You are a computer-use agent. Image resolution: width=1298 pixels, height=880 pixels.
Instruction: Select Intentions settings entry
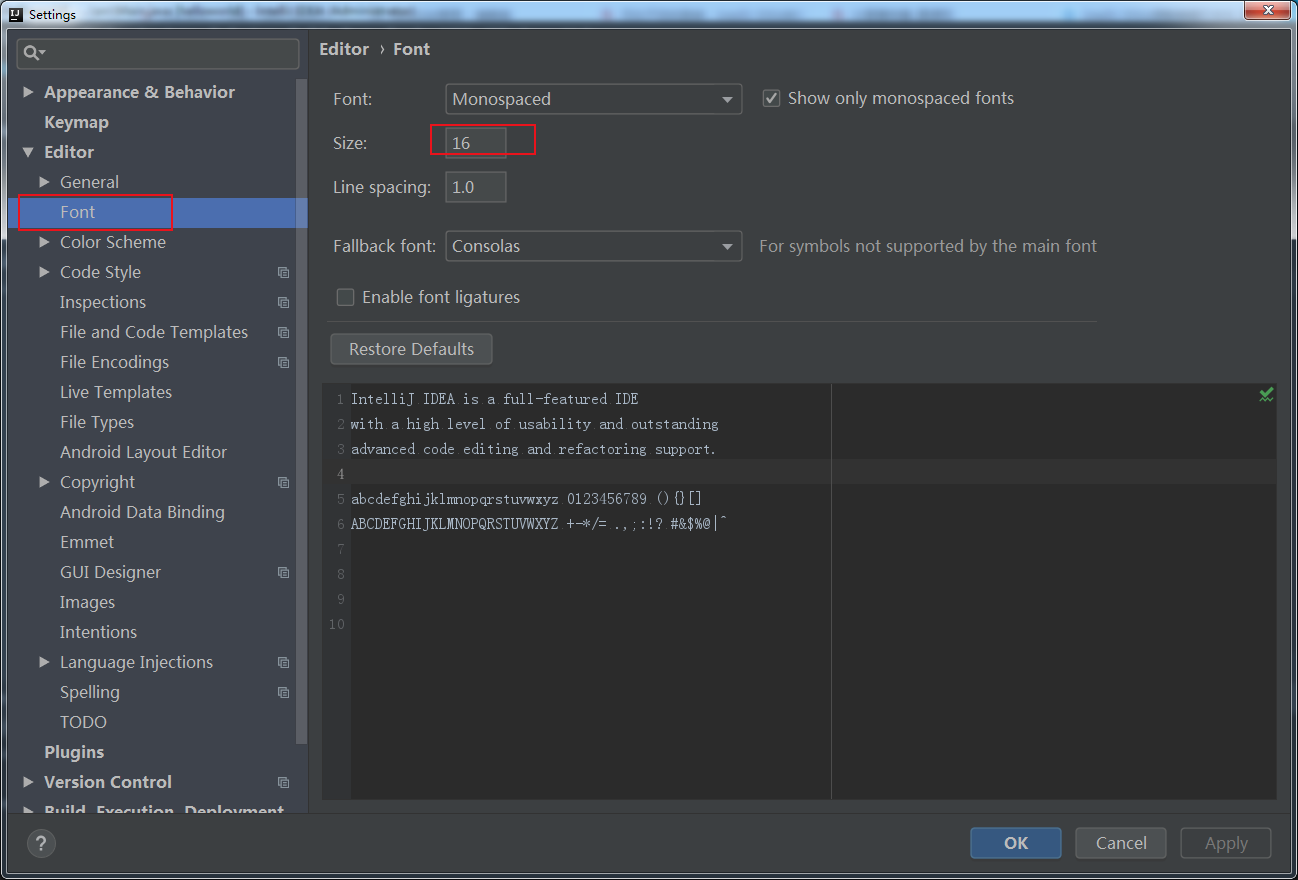coord(98,632)
